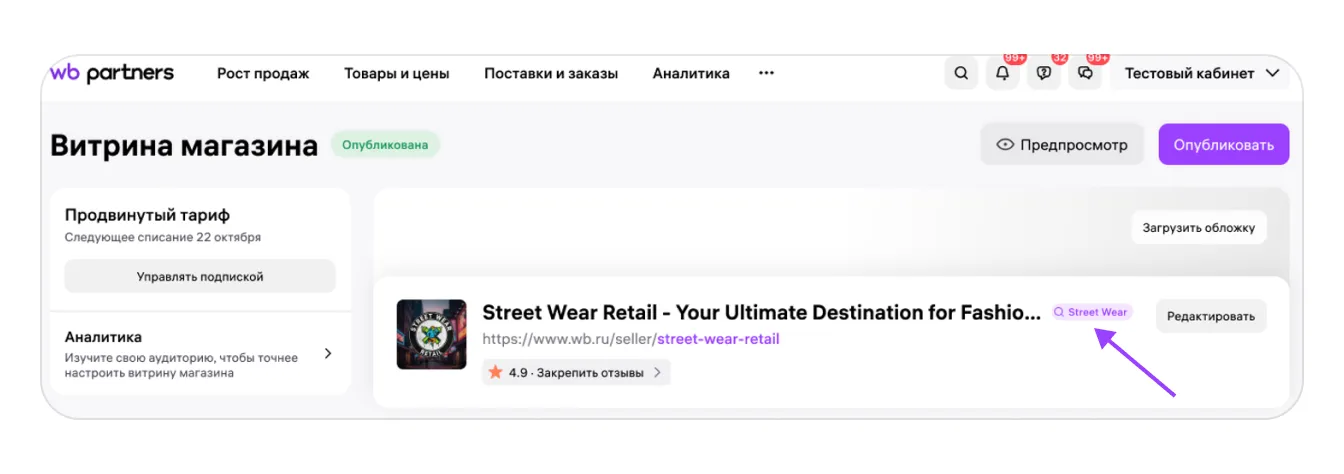The height and width of the screenshot is (474, 1344).
Task: Open the Рост продаж menu
Action: coord(263,73)
